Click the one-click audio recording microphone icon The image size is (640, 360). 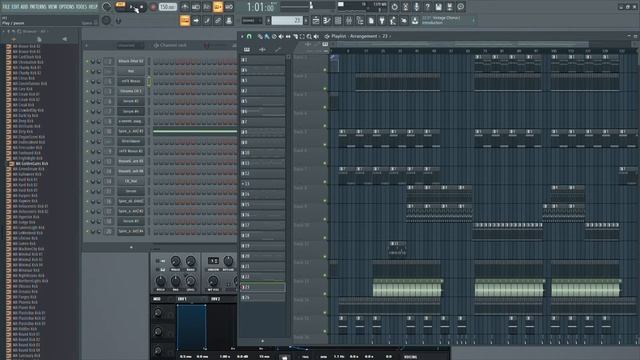click(x=416, y=7)
